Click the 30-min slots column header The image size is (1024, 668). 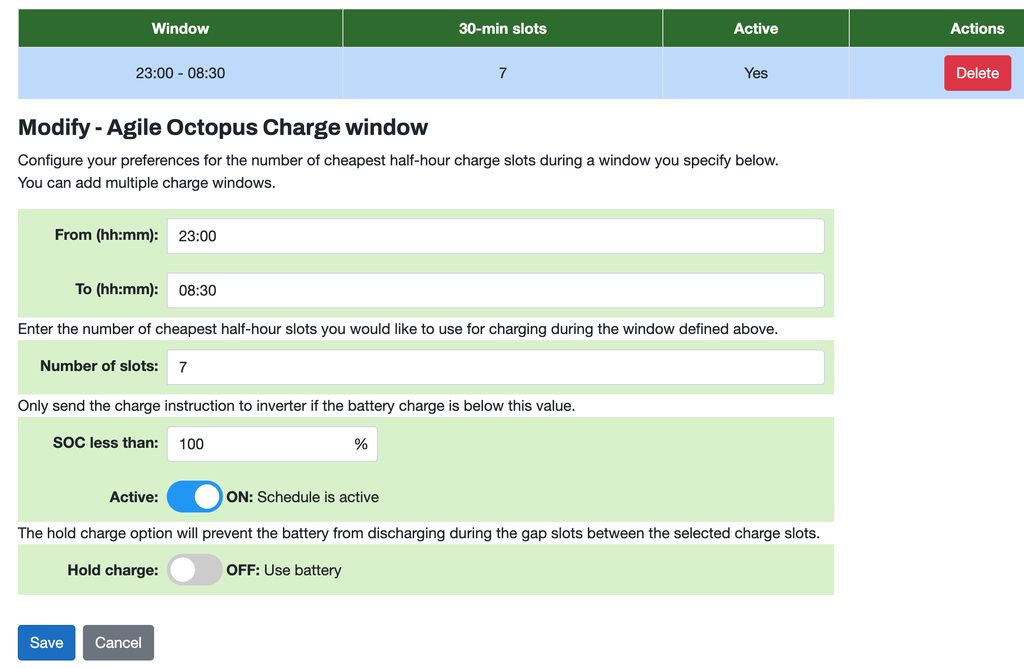[502, 29]
